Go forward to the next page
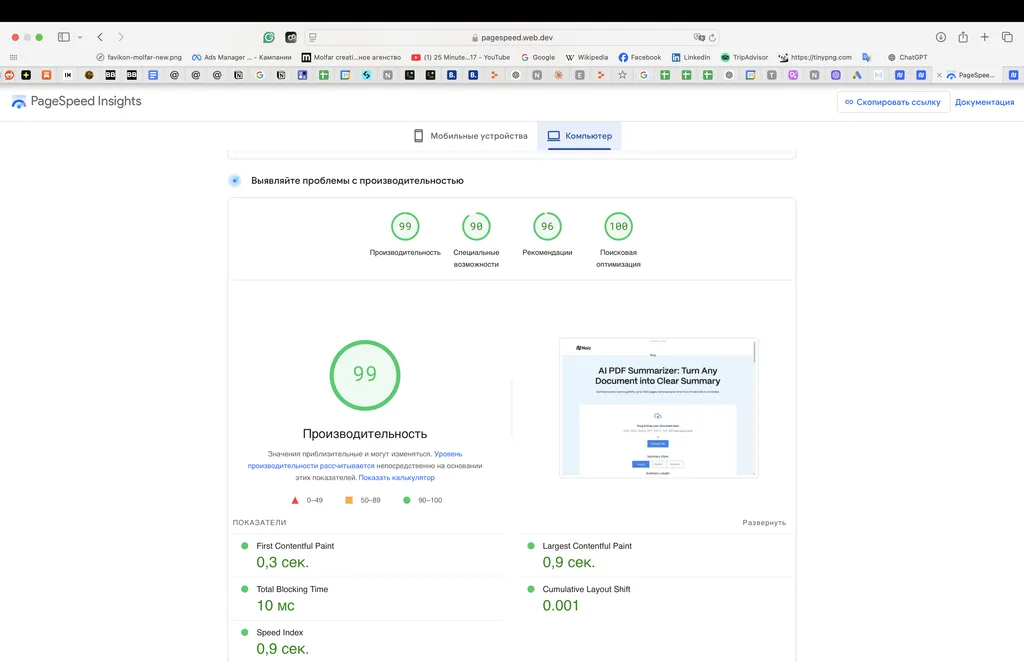The image size is (1024, 662). 121,37
